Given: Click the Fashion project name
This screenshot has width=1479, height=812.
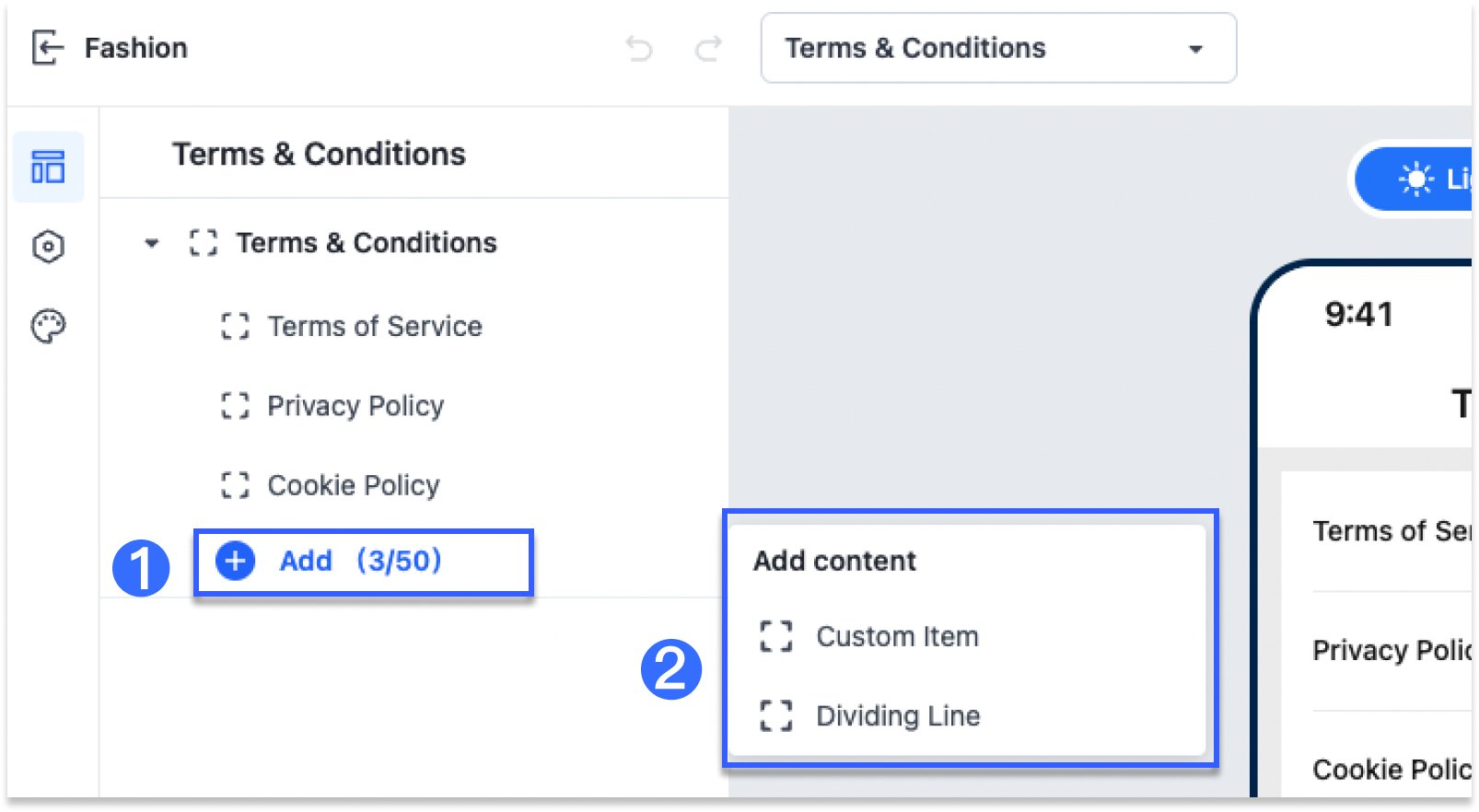Looking at the screenshot, I should click(135, 47).
